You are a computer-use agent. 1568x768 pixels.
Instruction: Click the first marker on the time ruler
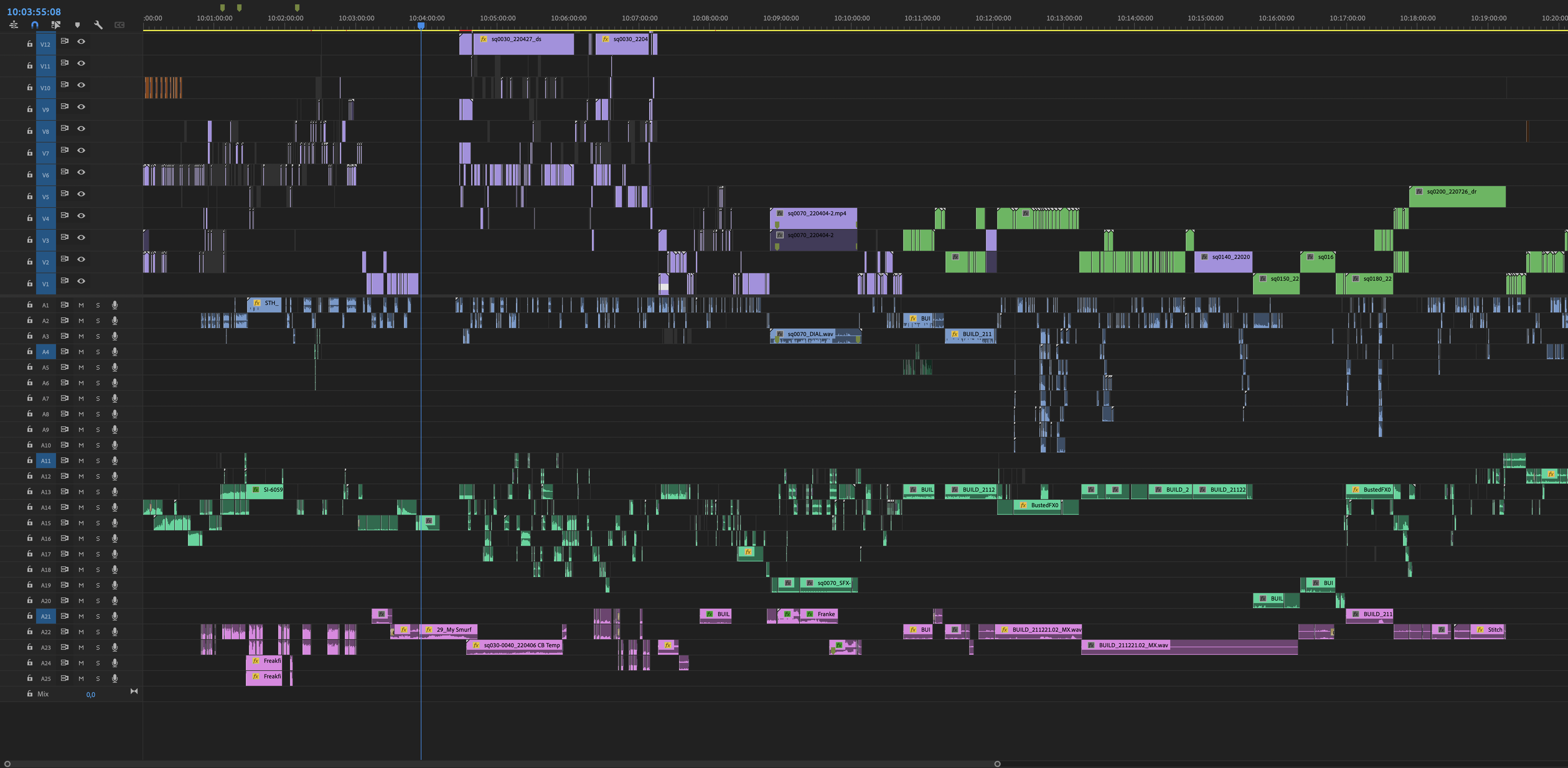click(x=222, y=7)
